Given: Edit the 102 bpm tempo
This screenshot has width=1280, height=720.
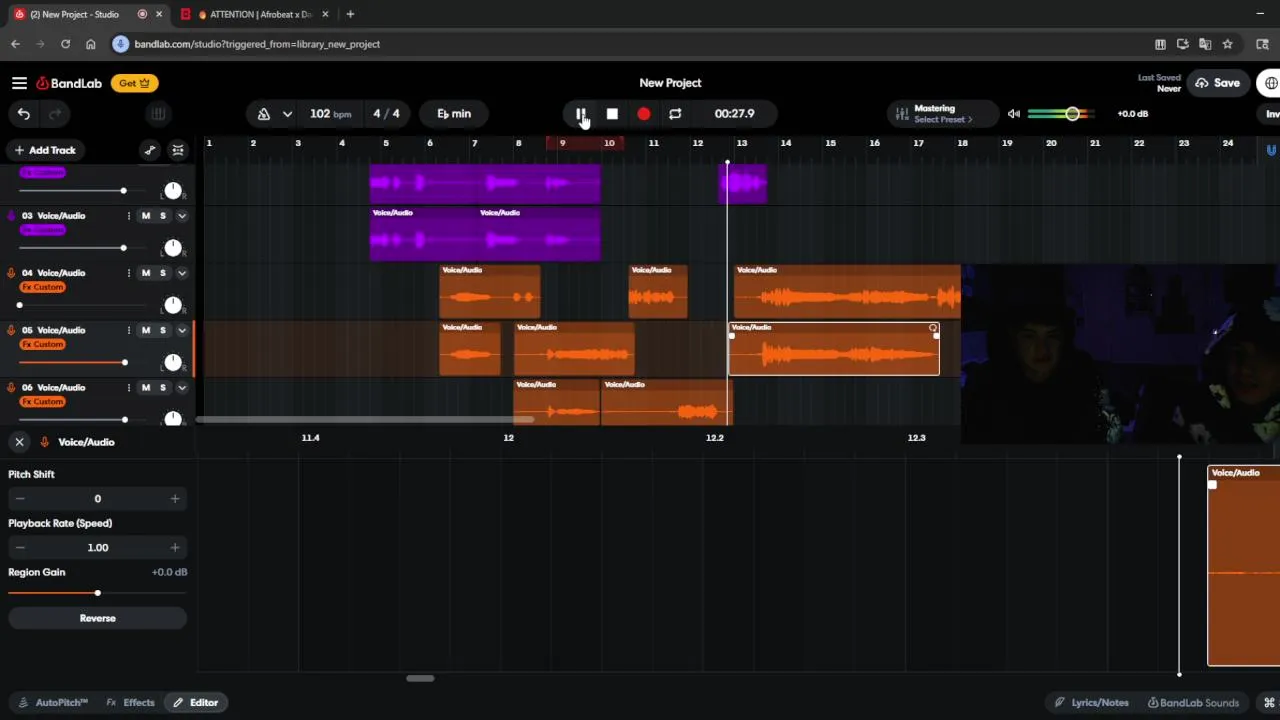Looking at the screenshot, I should click(330, 114).
